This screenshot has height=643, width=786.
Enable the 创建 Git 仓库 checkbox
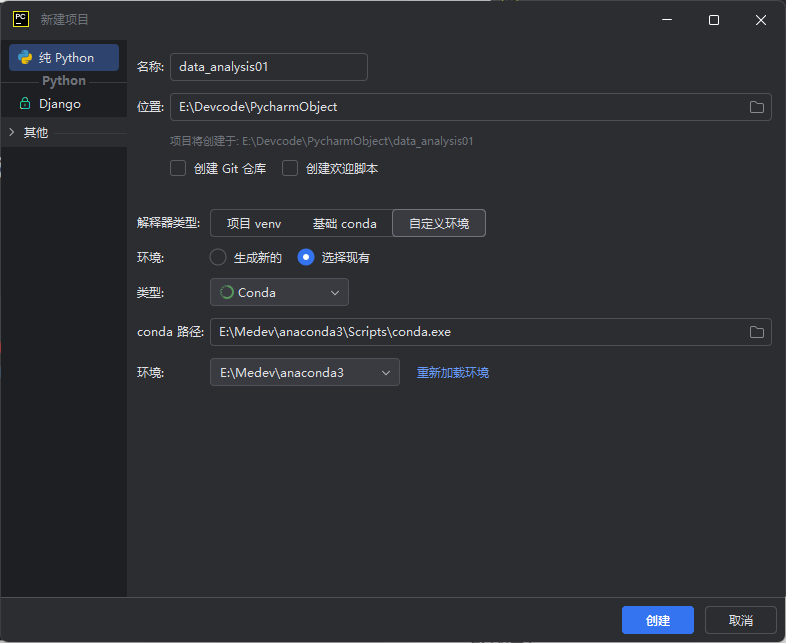[178, 168]
